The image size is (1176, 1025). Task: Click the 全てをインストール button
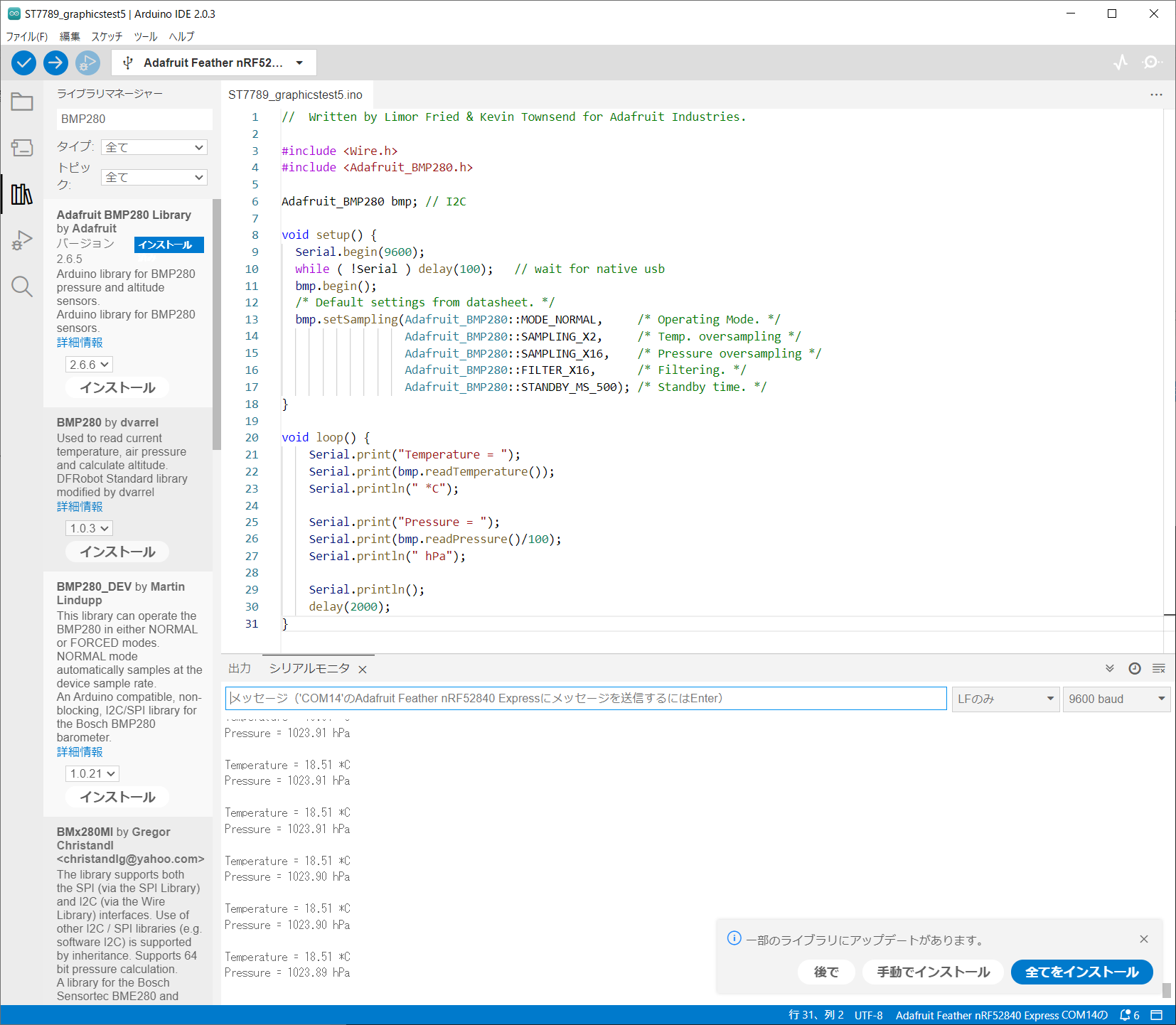[x=1081, y=972]
